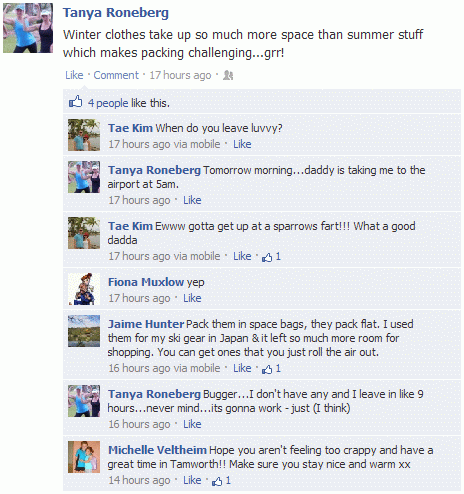Open Michelle Veltheim's profile picture
This screenshot has height=494, width=464.
(x=84, y=457)
